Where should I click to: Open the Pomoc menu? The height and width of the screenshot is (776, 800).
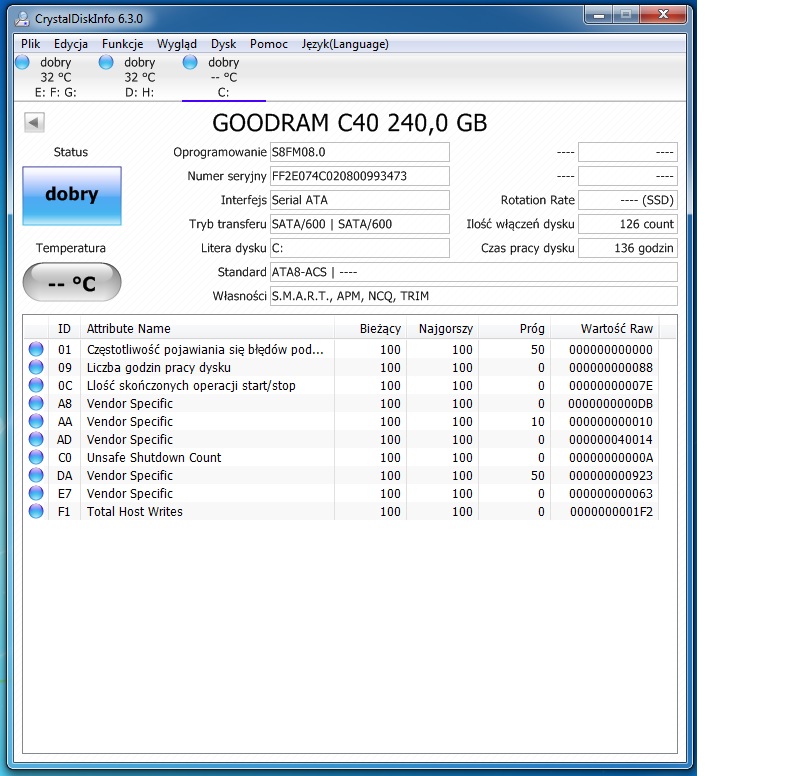tap(269, 44)
